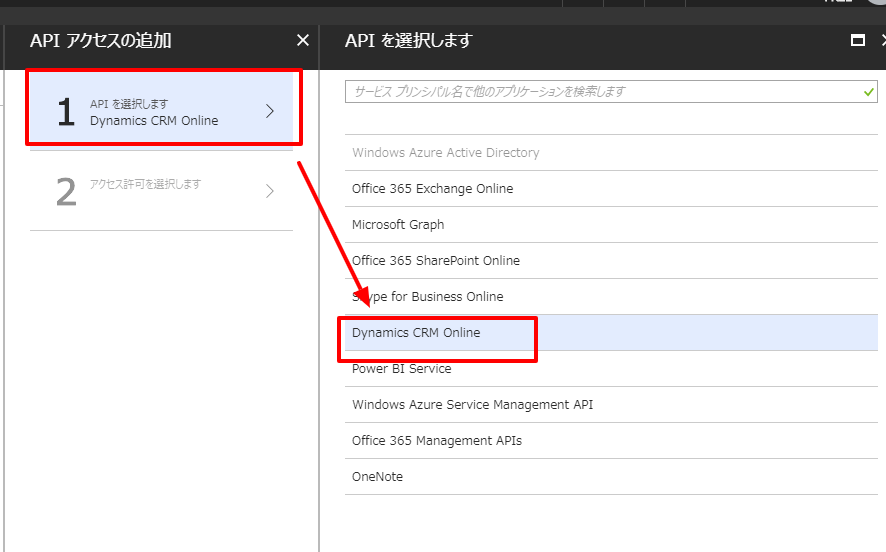Select Dynamics CRM Online in list
Viewport: 886px width, 552px height.
coord(611,333)
